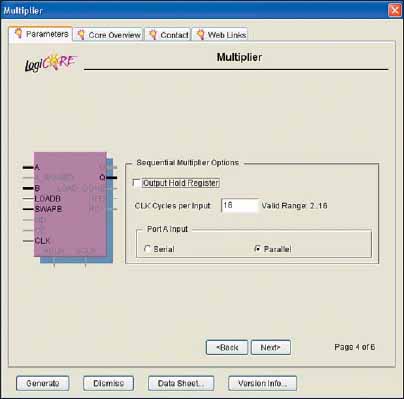This screenshot has width=404, height=399.
Task: Show Version Info
Action: [262, 383]
